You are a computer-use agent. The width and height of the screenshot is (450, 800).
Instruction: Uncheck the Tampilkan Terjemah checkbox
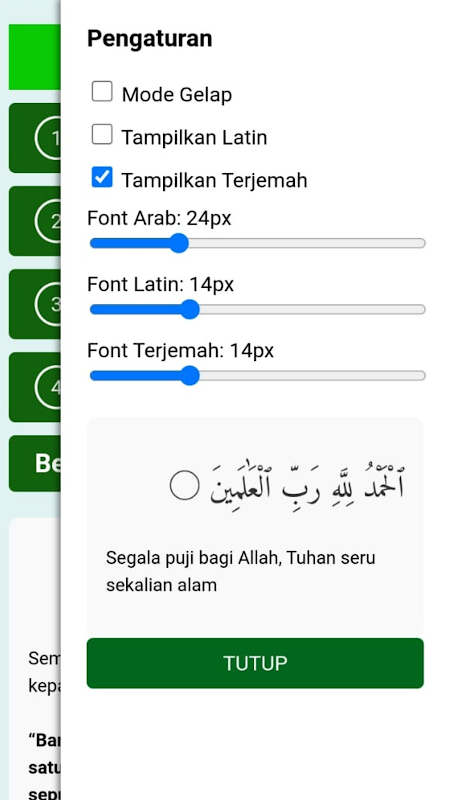point(102,178)
